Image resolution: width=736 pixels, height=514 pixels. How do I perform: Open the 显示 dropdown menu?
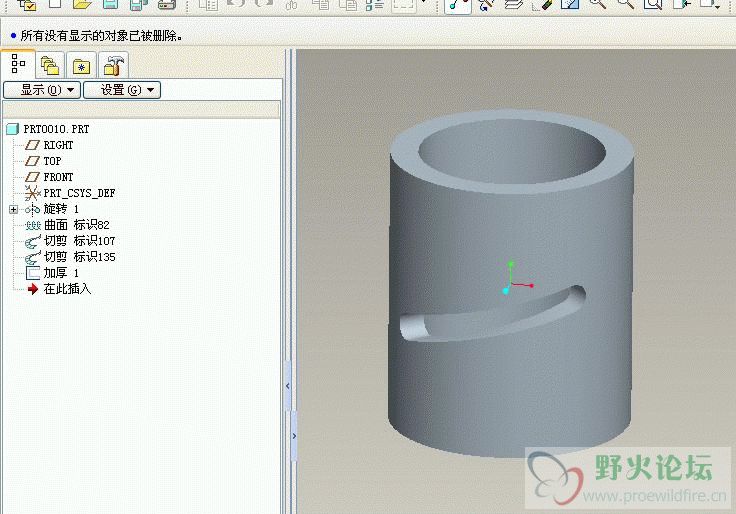(42, 90)
